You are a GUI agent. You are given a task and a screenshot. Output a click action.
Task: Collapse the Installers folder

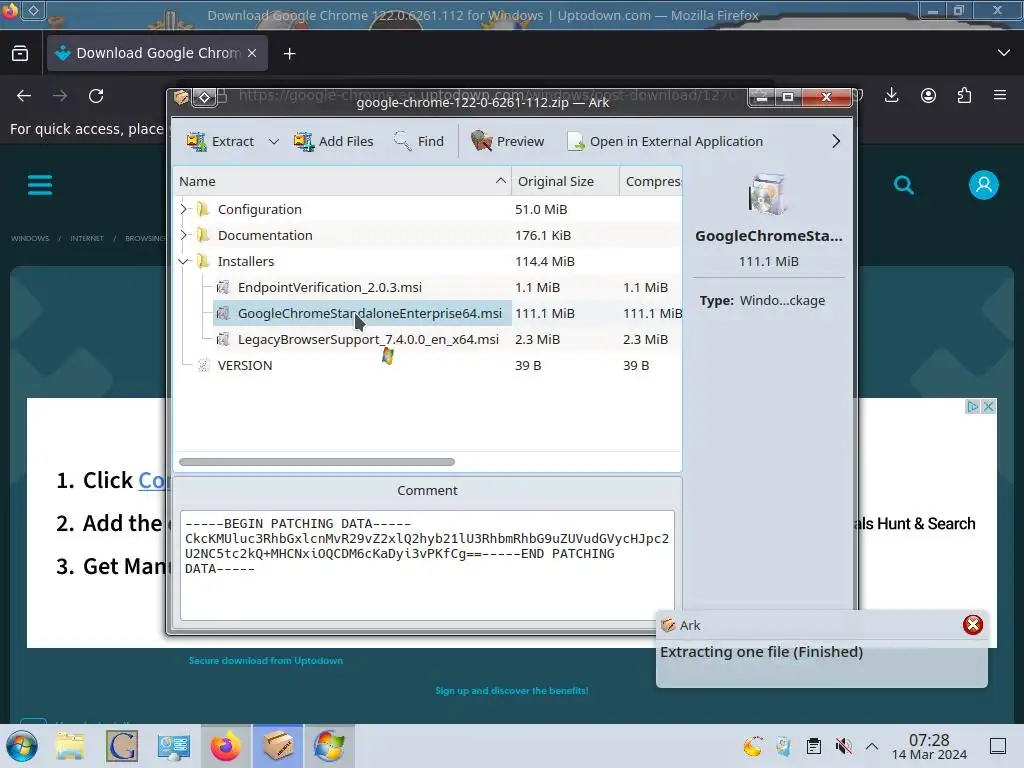coord(184,261)
